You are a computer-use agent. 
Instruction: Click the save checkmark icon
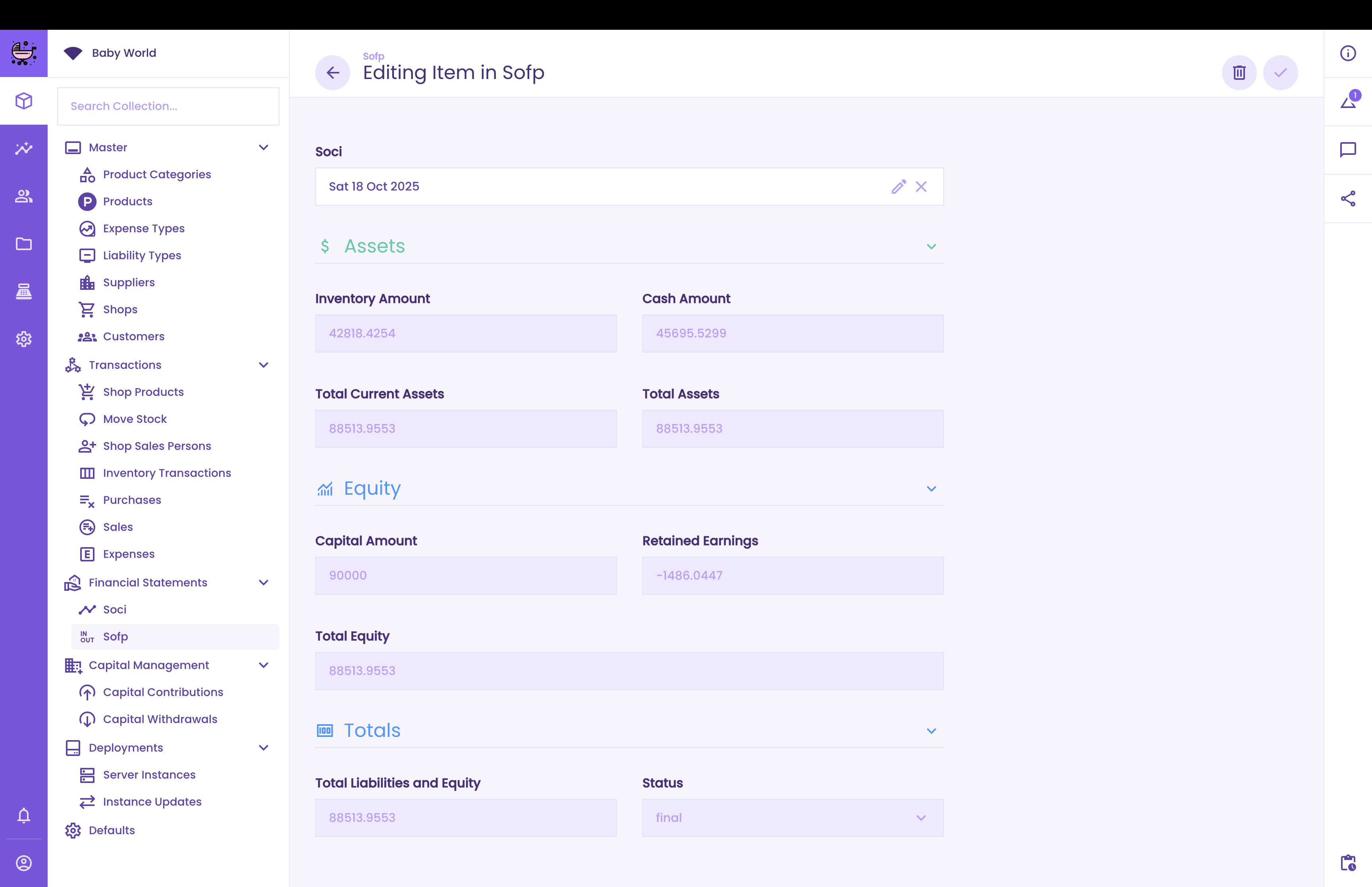(1280, 73)
